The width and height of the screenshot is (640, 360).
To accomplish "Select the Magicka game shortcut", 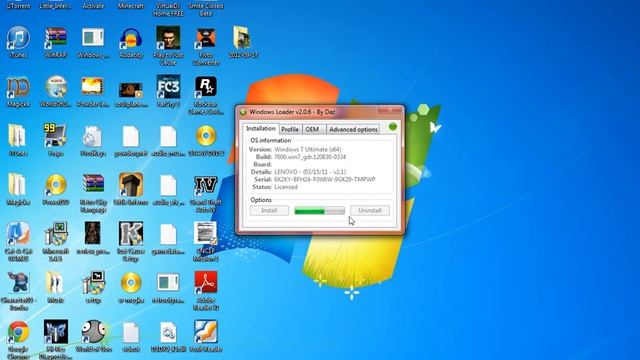I will (x=18, y=87).
